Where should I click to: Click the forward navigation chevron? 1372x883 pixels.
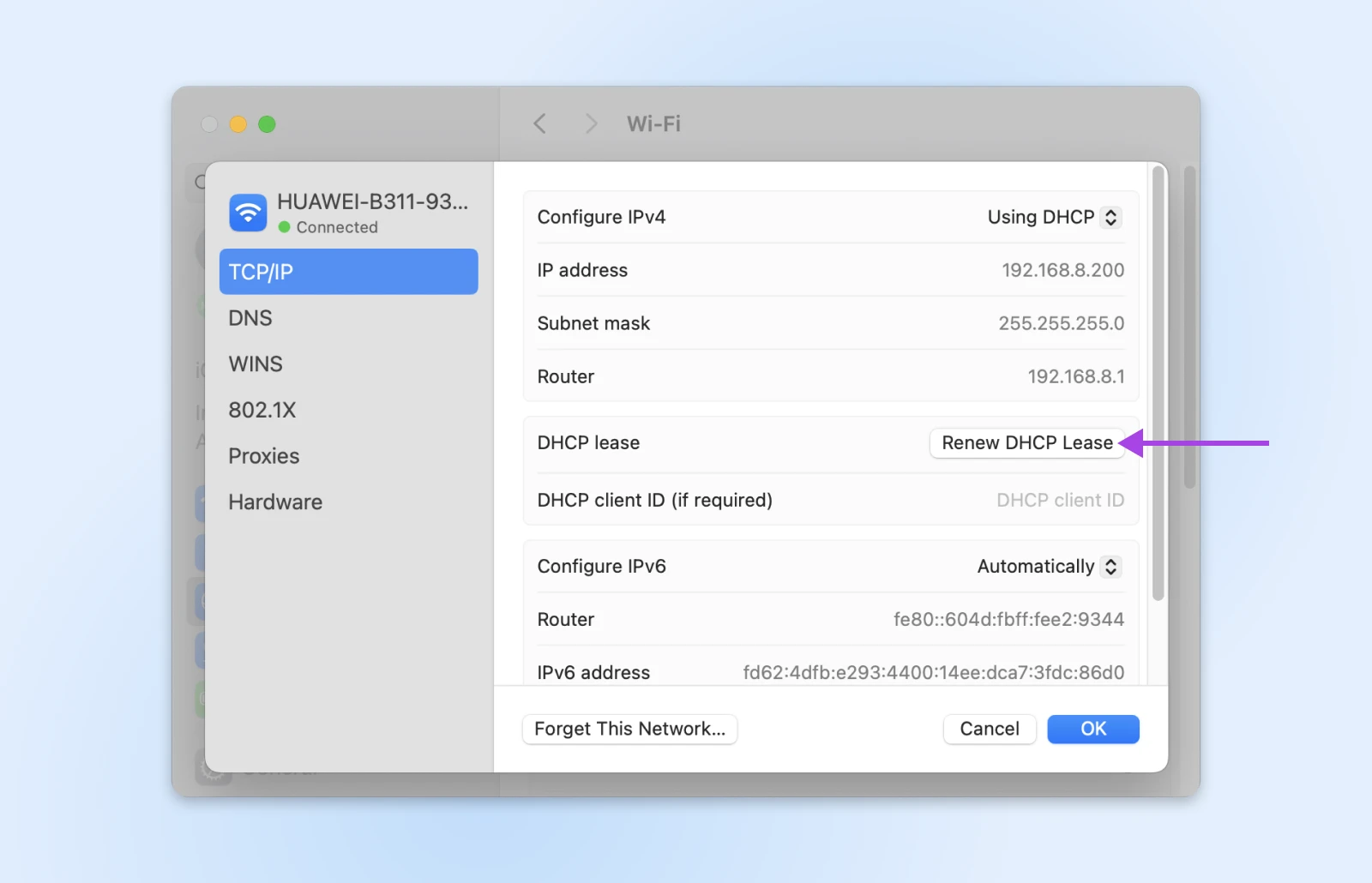click(x=591, y=124)
